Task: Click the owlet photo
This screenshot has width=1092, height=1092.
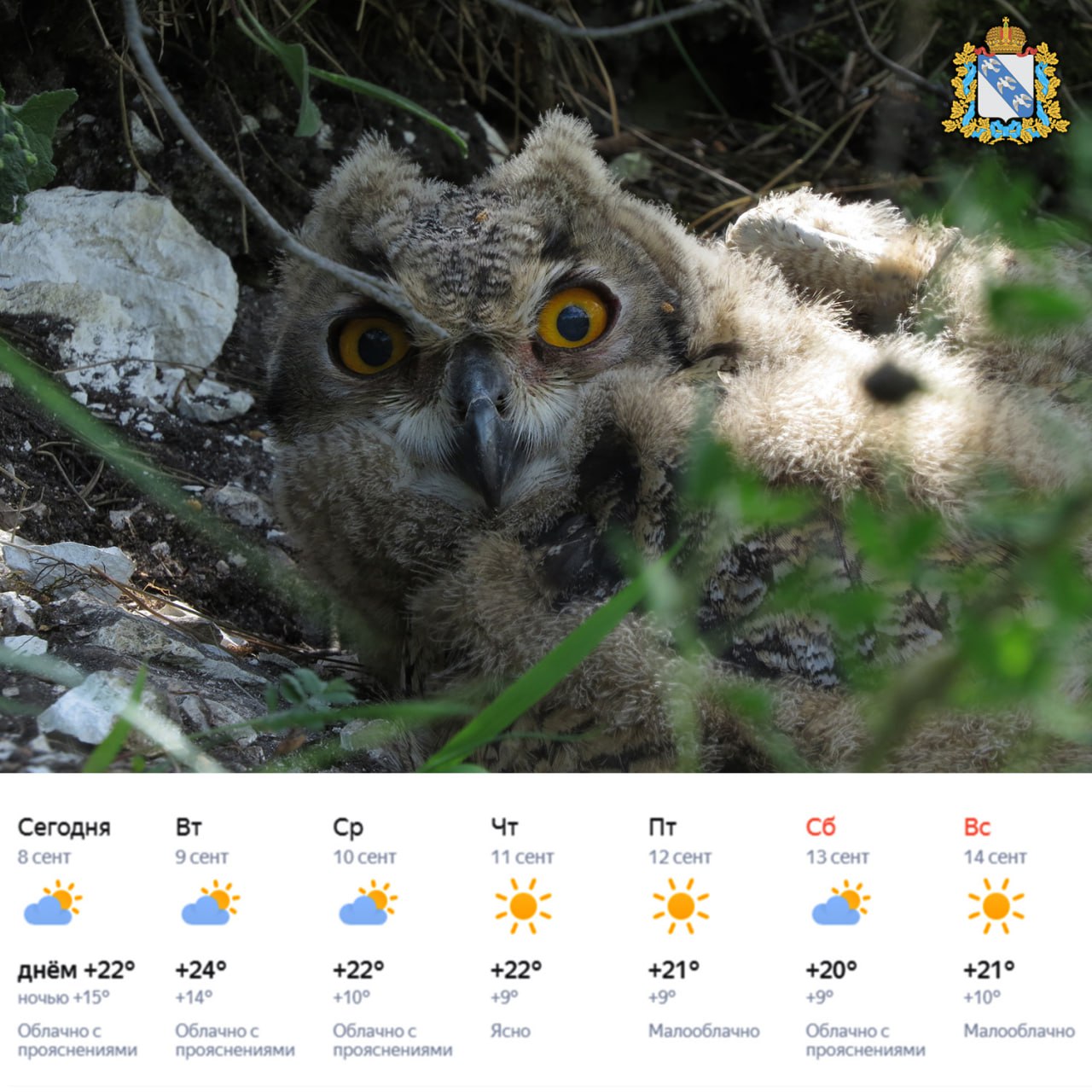Action: click(x=546, y=386)
